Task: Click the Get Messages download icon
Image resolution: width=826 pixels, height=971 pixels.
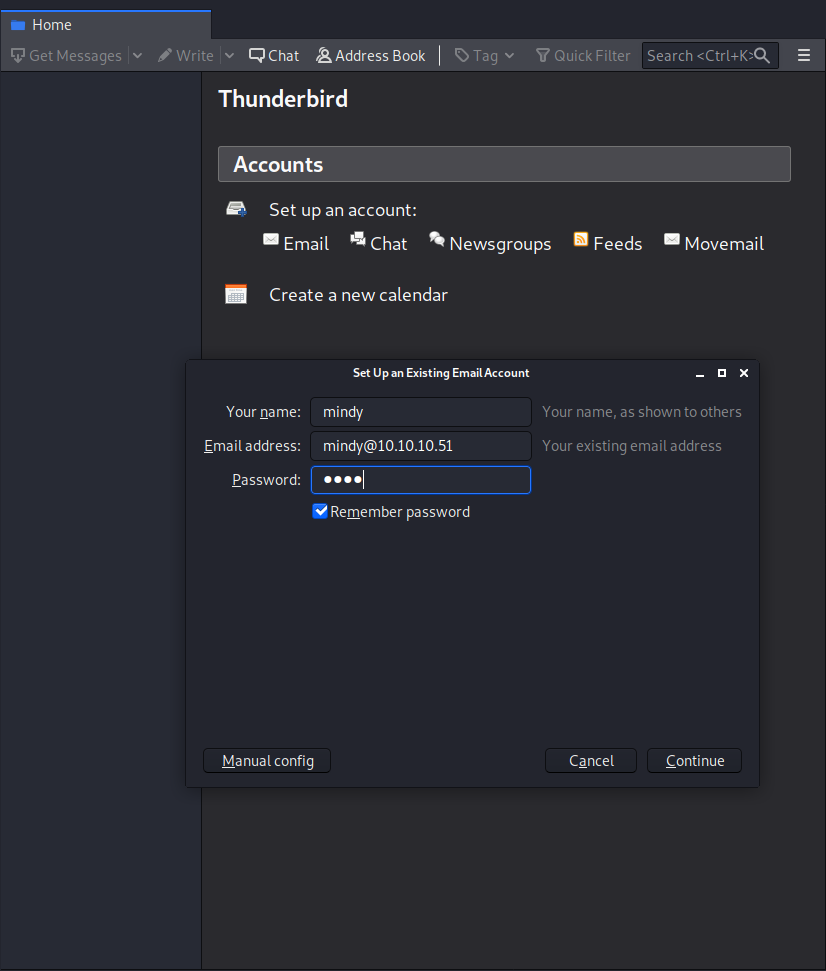Action: [18, 56]
